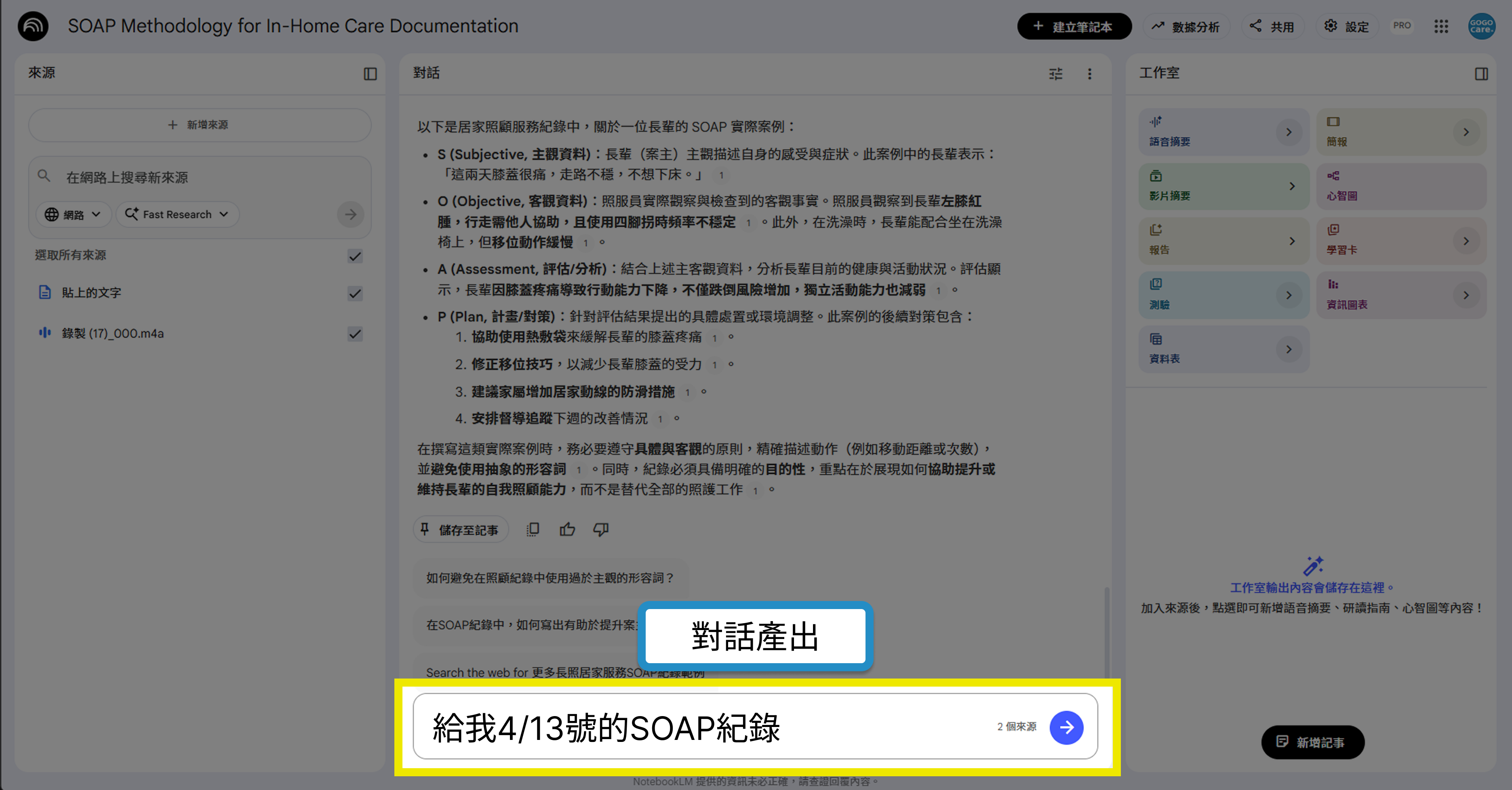Click the thumbs up rating icon

tap(567, 529)
